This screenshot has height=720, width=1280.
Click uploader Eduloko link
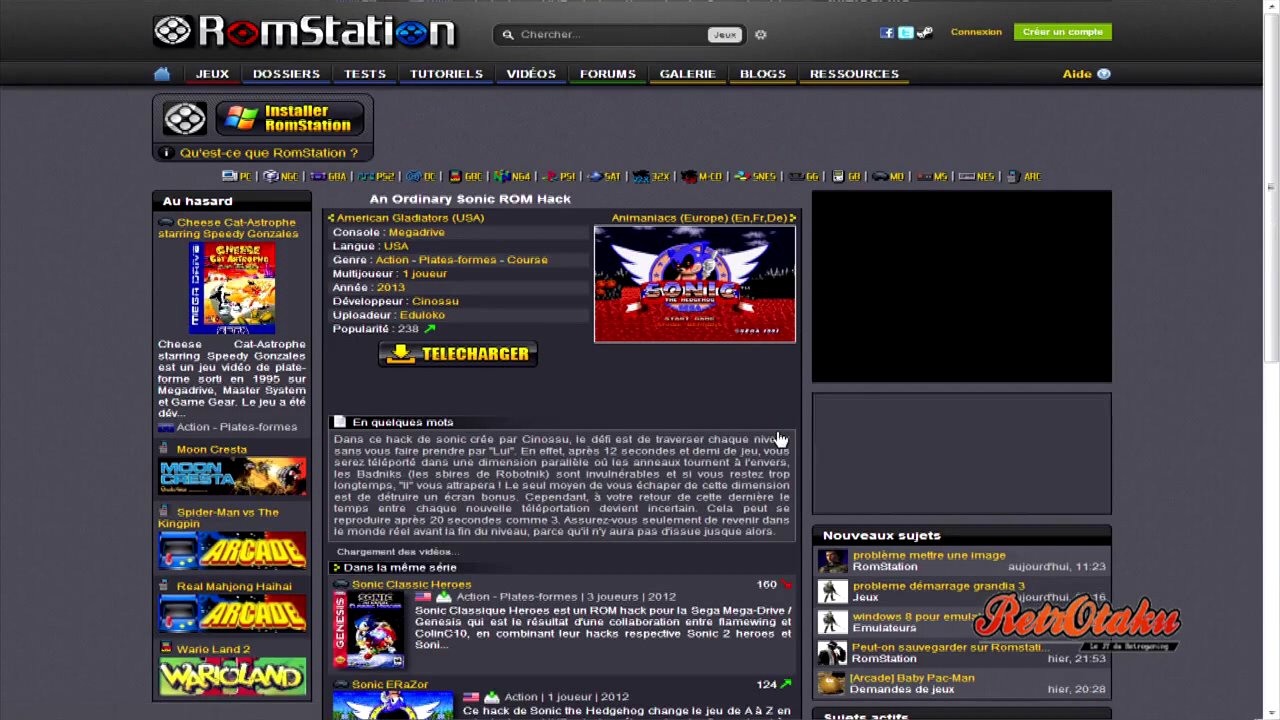click(422, 315)
